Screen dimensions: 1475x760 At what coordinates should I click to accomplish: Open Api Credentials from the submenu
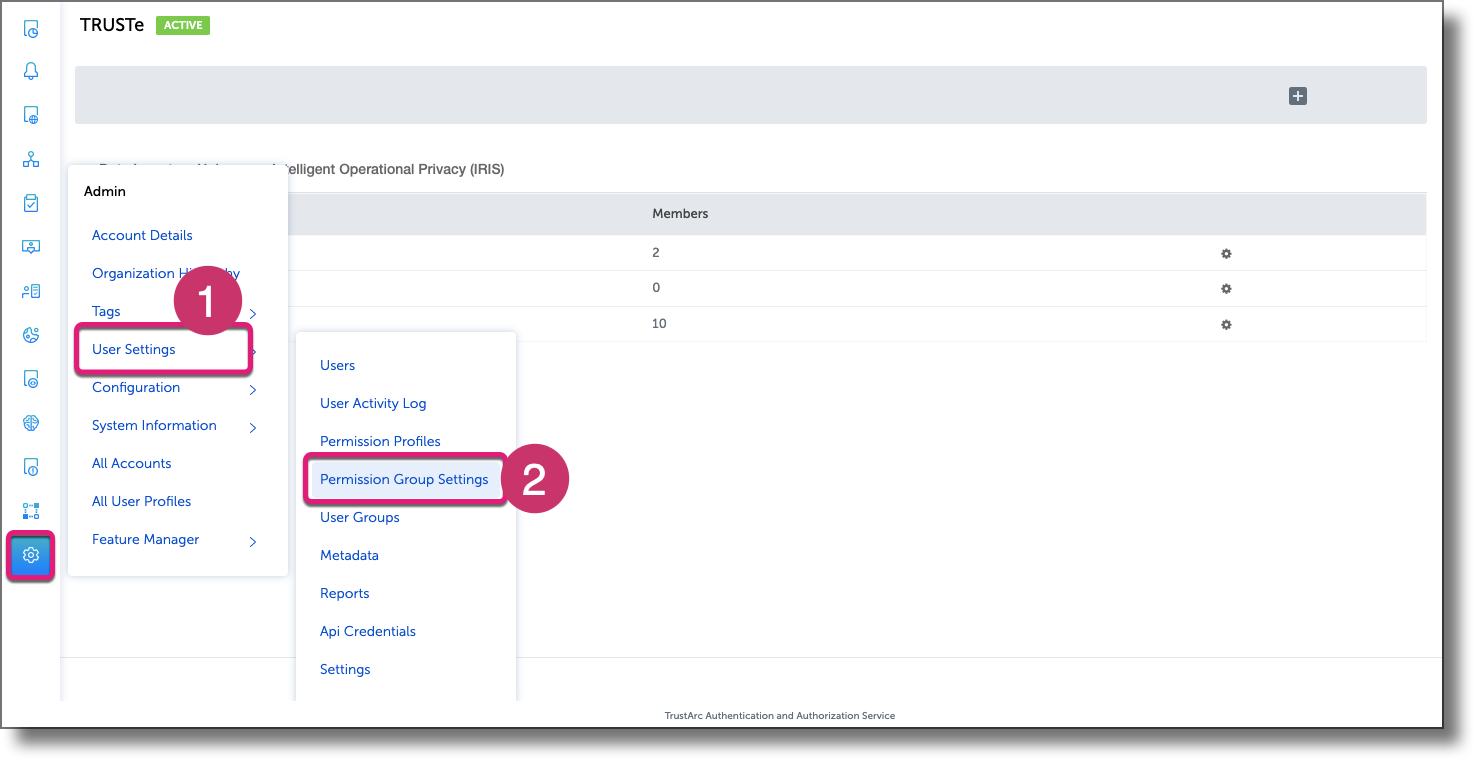(x=367, y=631)
